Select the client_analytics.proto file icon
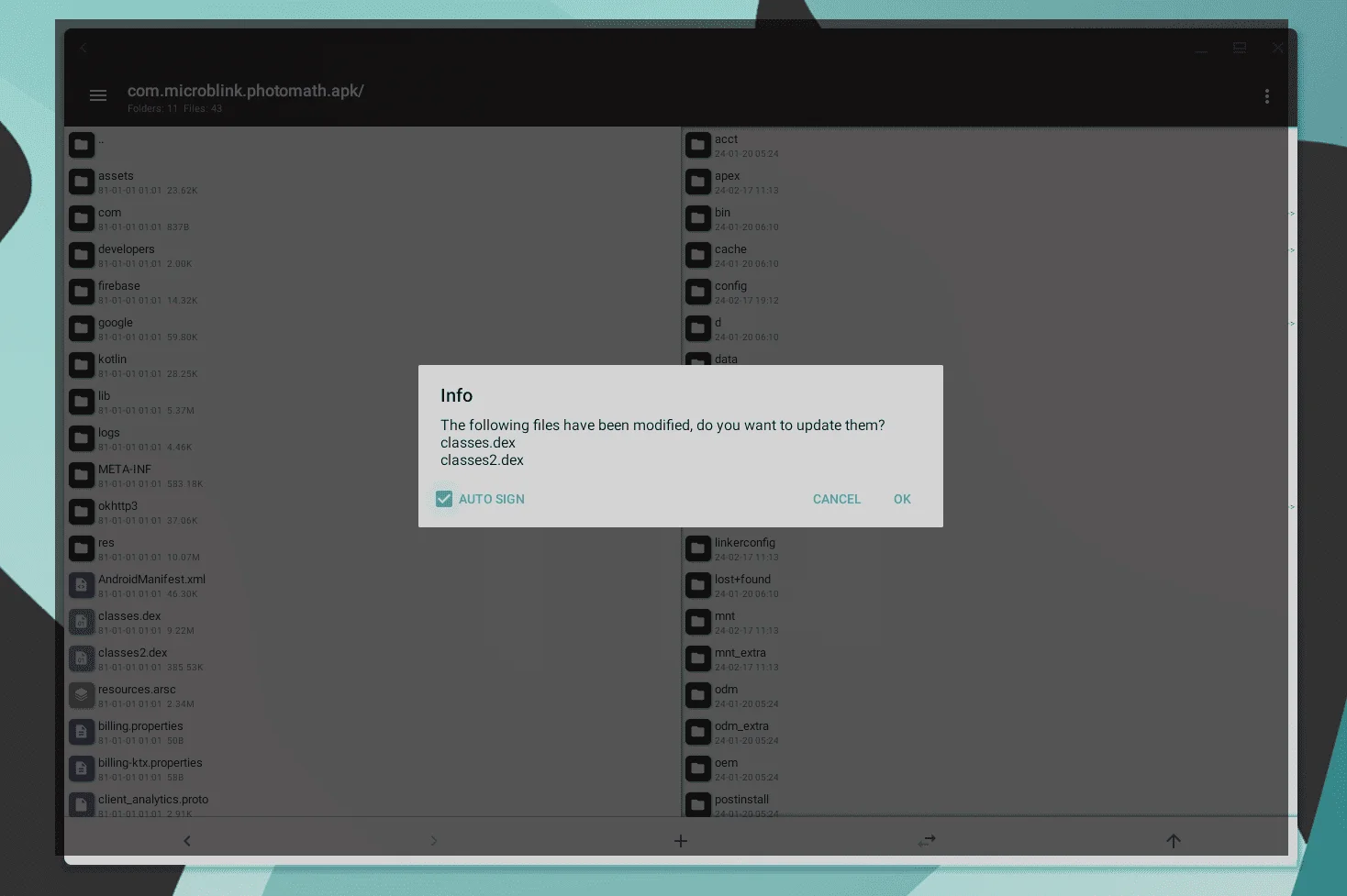 click(82, 804)
